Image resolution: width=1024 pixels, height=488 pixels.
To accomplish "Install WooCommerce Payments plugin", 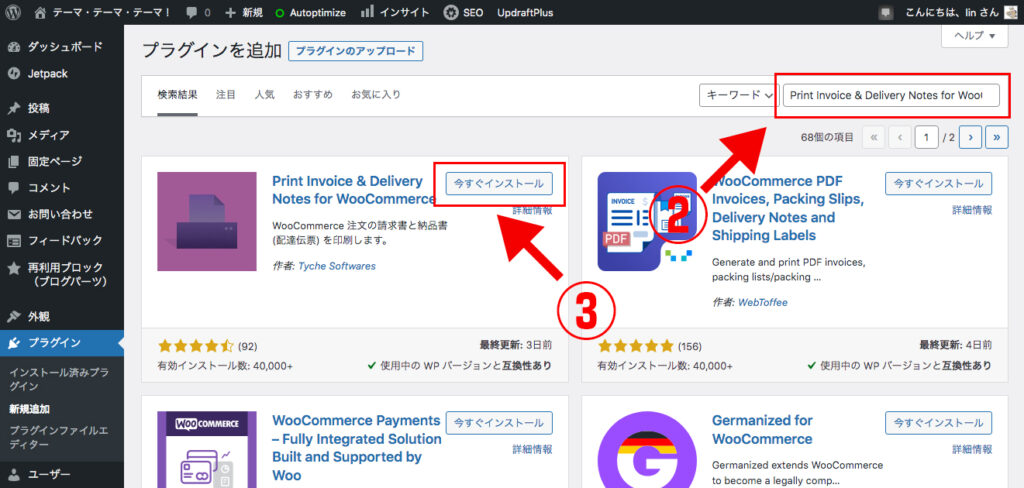I will point(499,423).
